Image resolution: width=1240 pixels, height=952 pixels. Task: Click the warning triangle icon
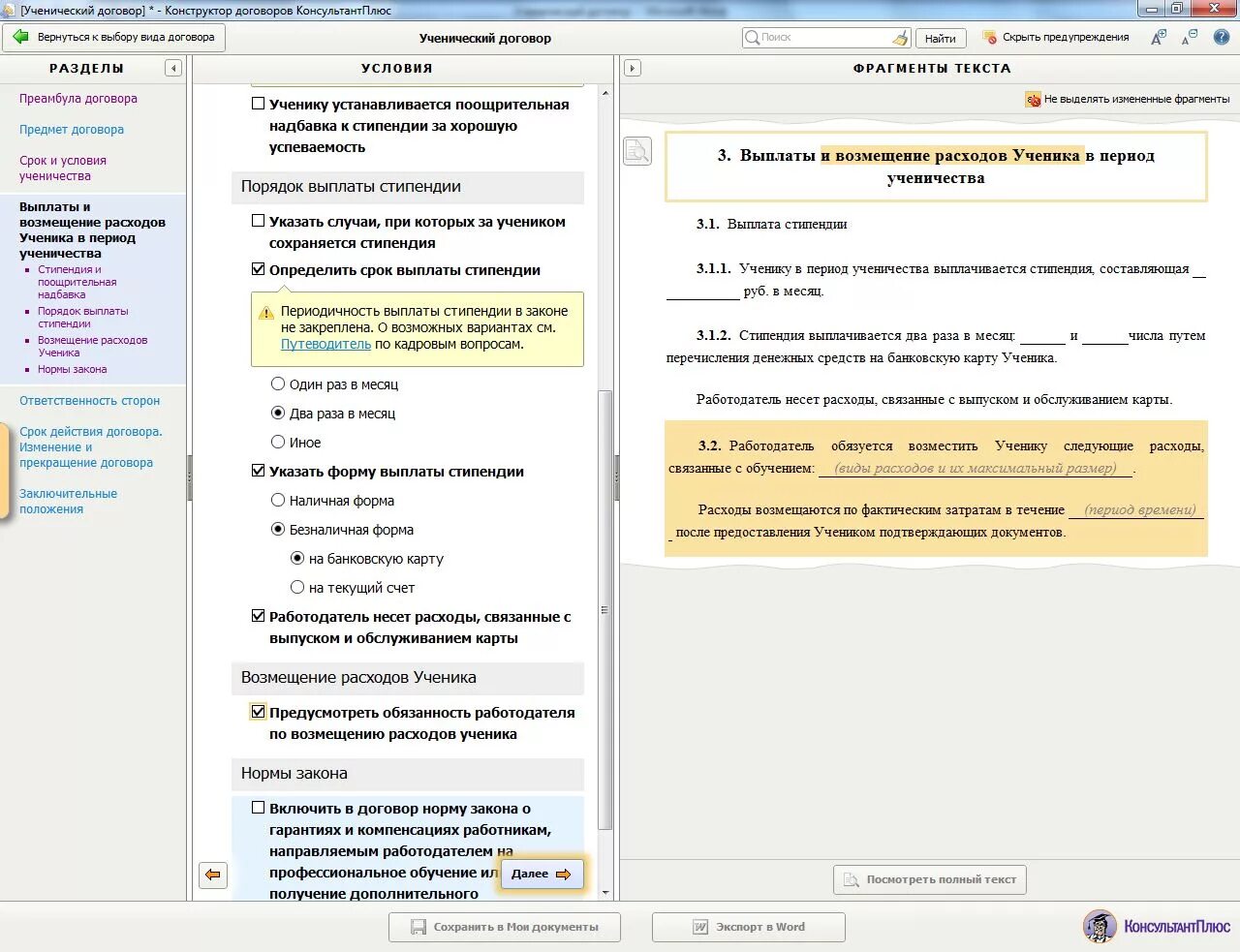pos(266,313)
